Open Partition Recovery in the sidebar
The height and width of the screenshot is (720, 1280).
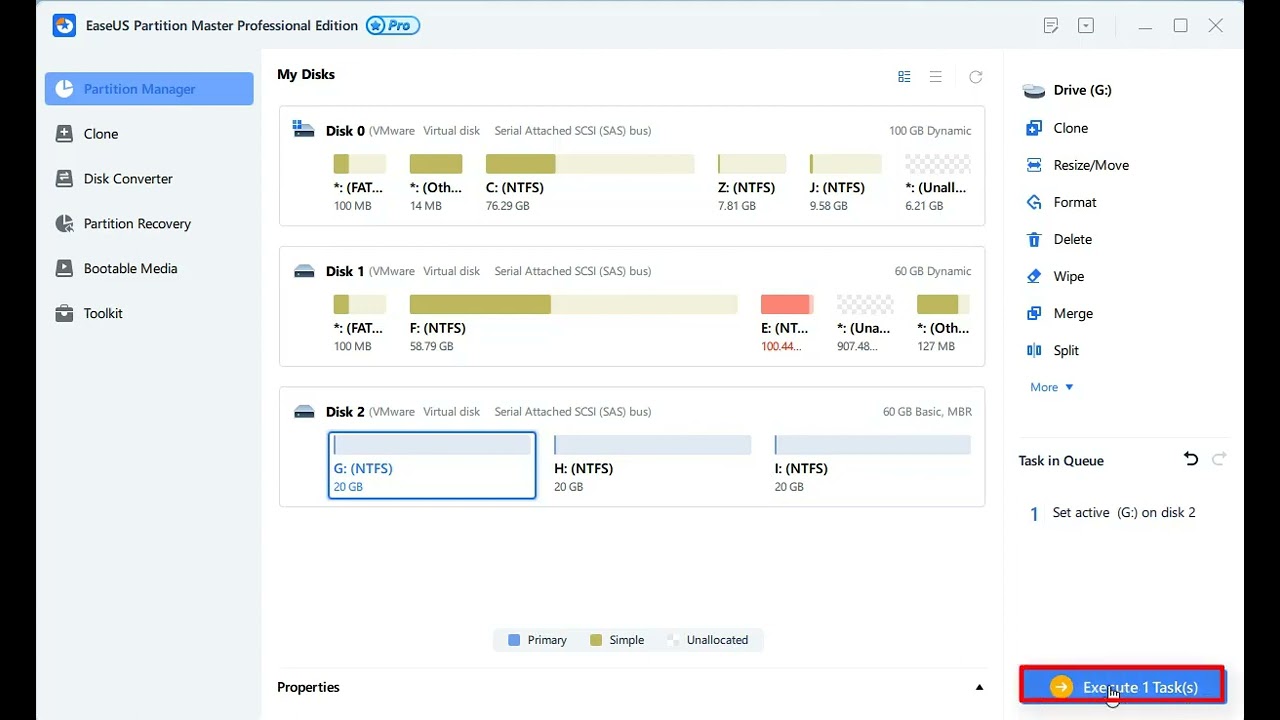(x=137, y=224)
